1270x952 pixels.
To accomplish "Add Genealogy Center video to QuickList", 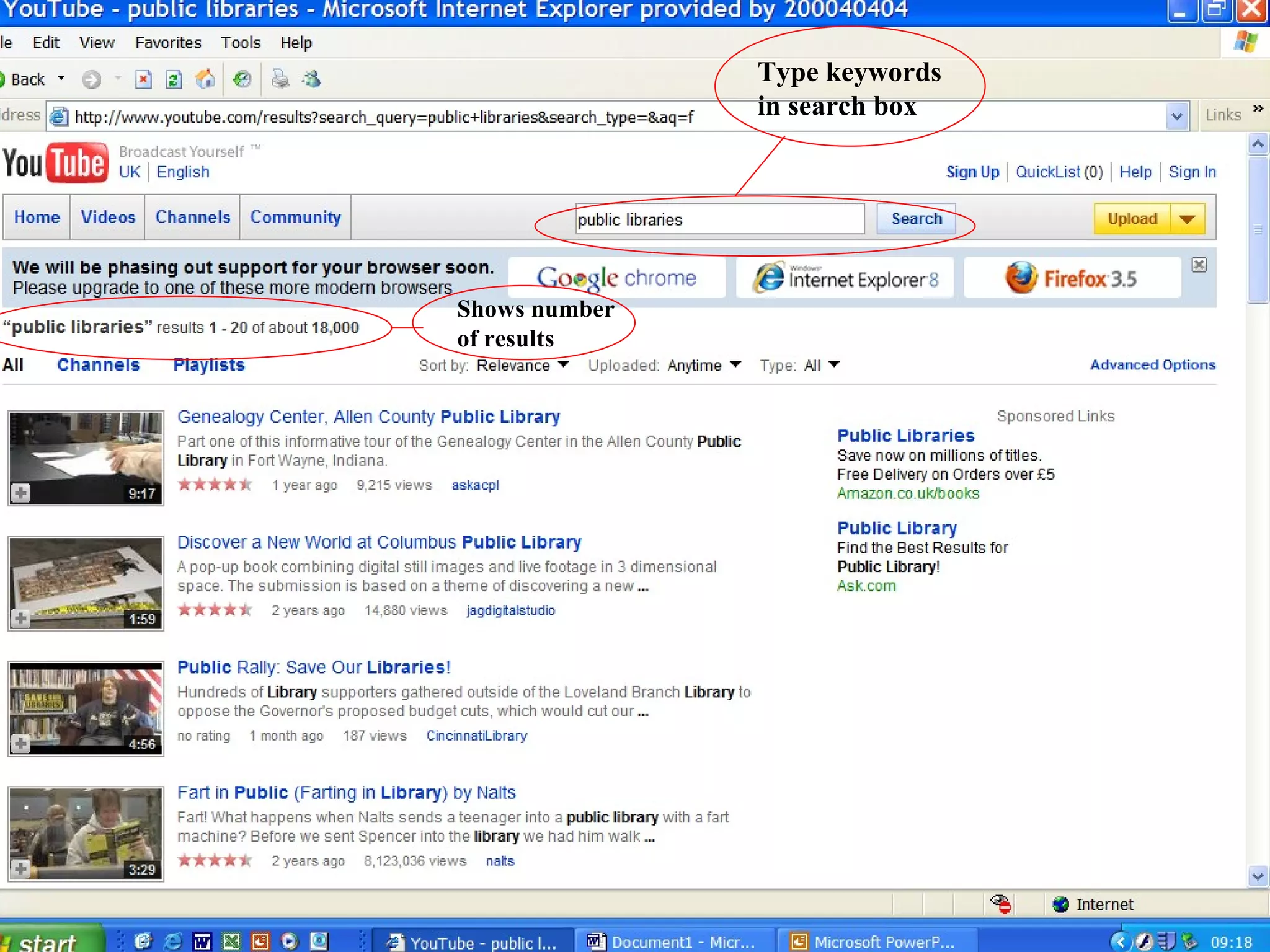I will pyautogui.click(x=20, y=493).
